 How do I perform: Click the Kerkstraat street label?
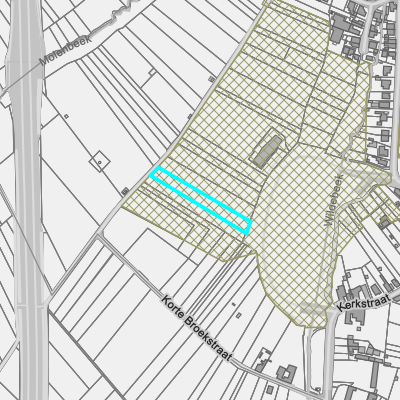(x=363, y=303)
